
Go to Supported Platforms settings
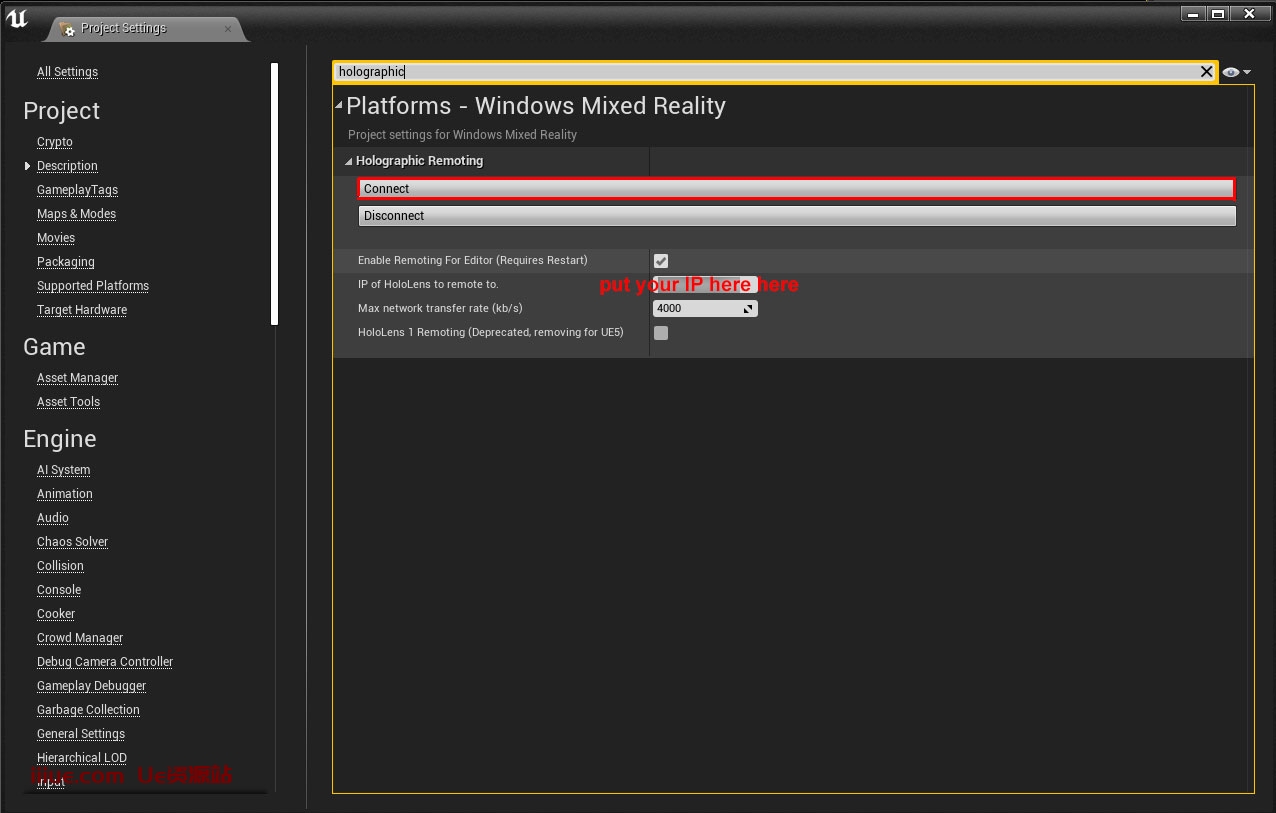tap(93, 286)
